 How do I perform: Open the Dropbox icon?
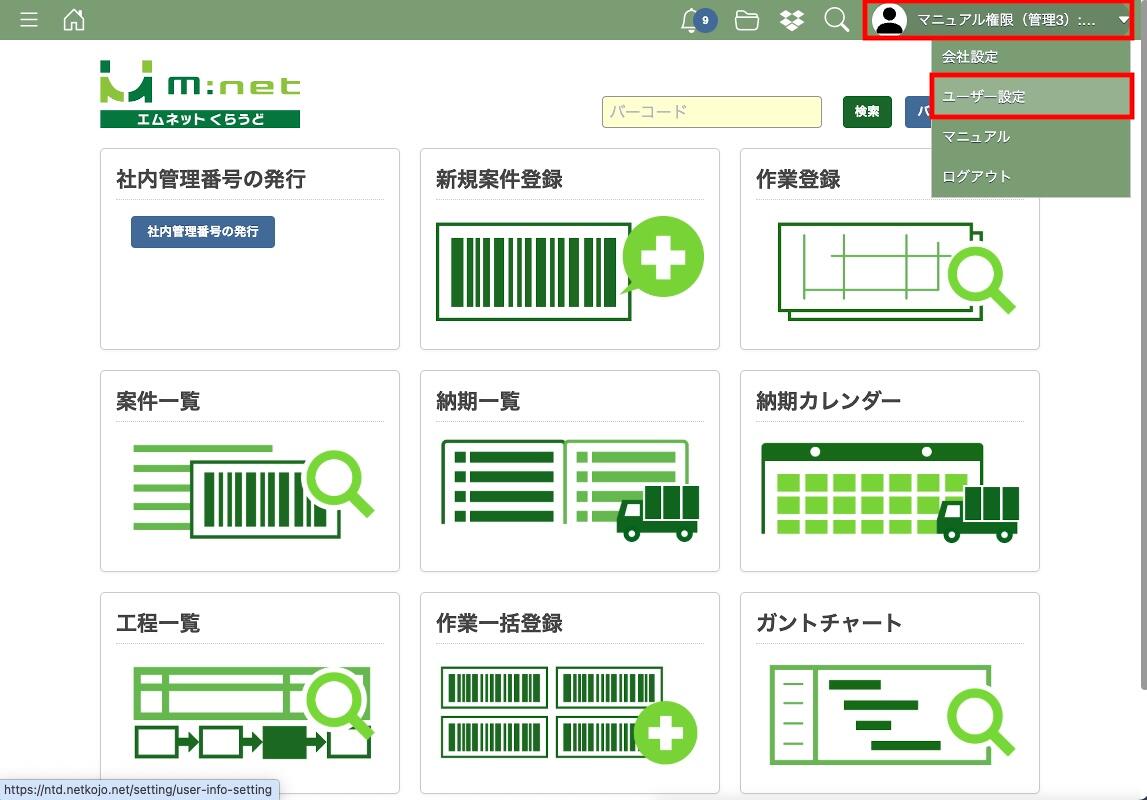[792, 20]
